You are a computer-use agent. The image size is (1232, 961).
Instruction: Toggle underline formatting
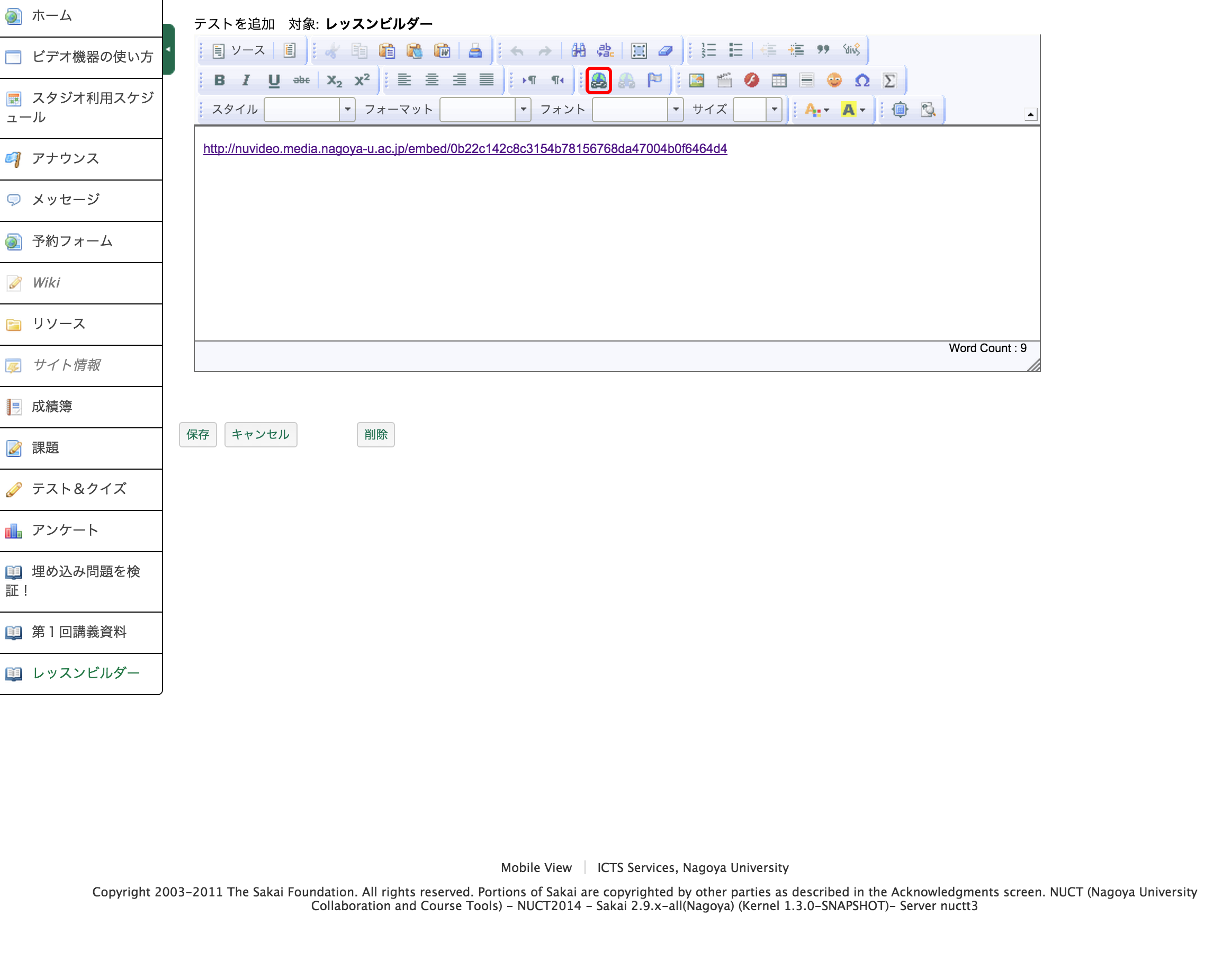[x=274, y=80]
